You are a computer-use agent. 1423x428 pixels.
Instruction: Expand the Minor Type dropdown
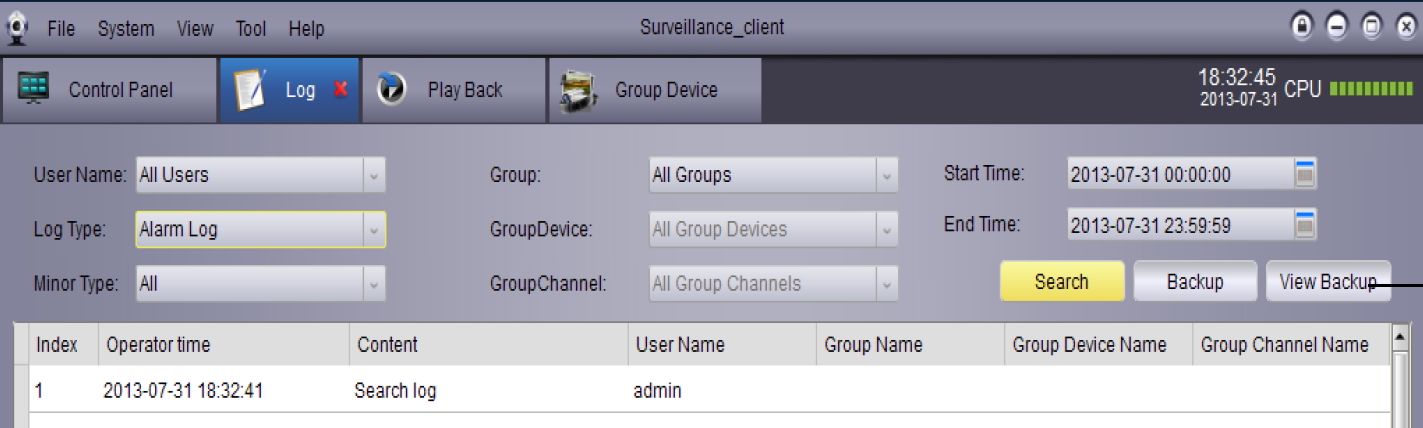point(374,284)
